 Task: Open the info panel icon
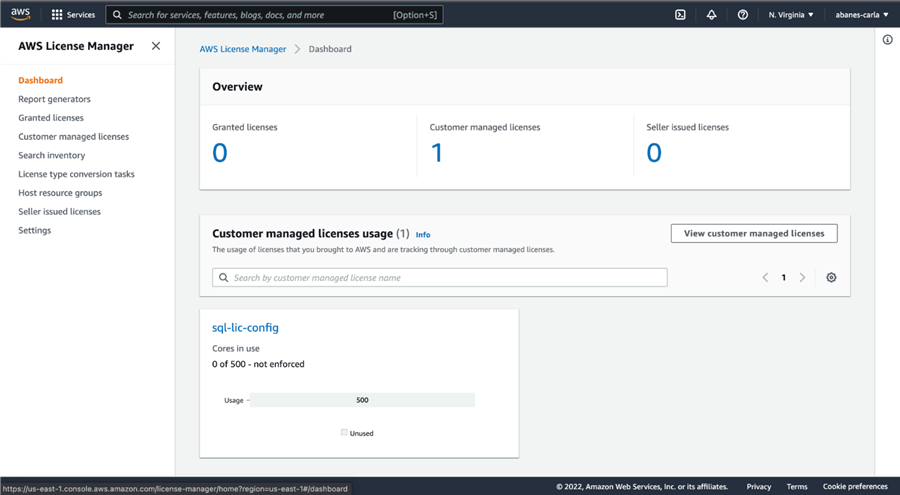point(887,40)
